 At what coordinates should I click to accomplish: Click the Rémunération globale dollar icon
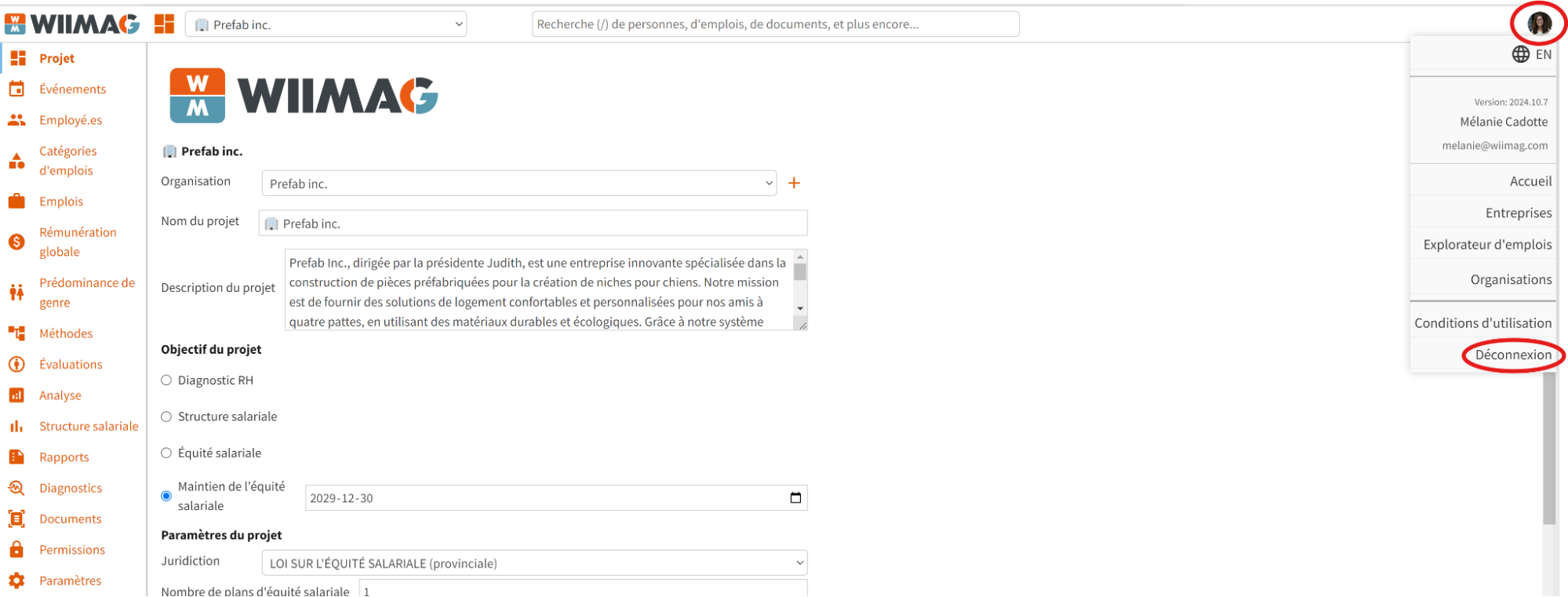pos(16,242)
